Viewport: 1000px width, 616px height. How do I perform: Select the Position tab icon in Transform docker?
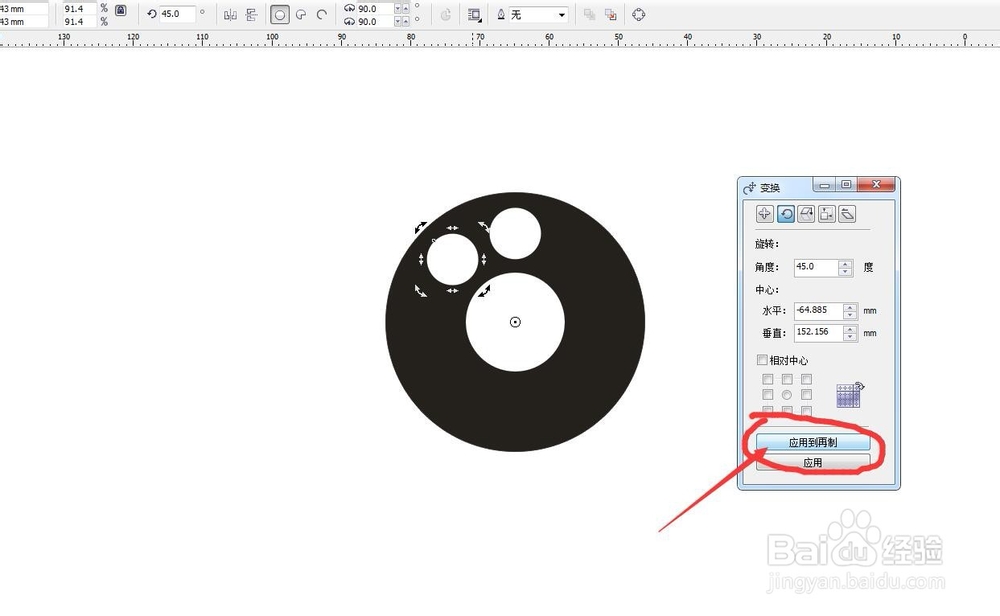[x=765, y=213]
